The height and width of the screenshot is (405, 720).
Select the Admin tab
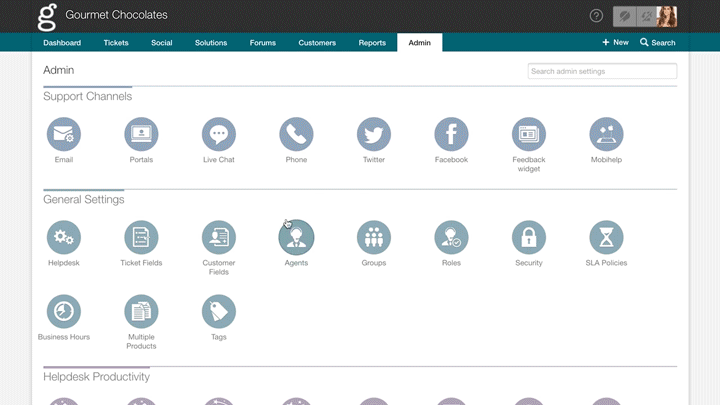pos(420,43)
